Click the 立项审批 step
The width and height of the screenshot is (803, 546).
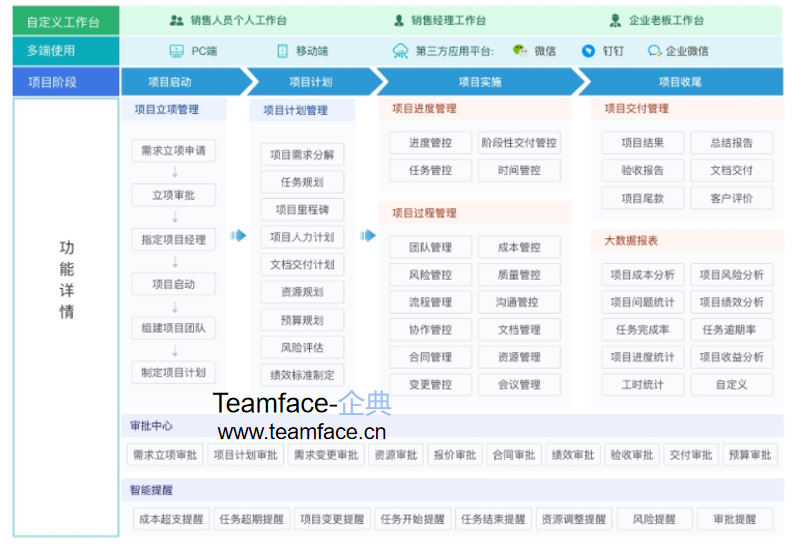(174, 195)
